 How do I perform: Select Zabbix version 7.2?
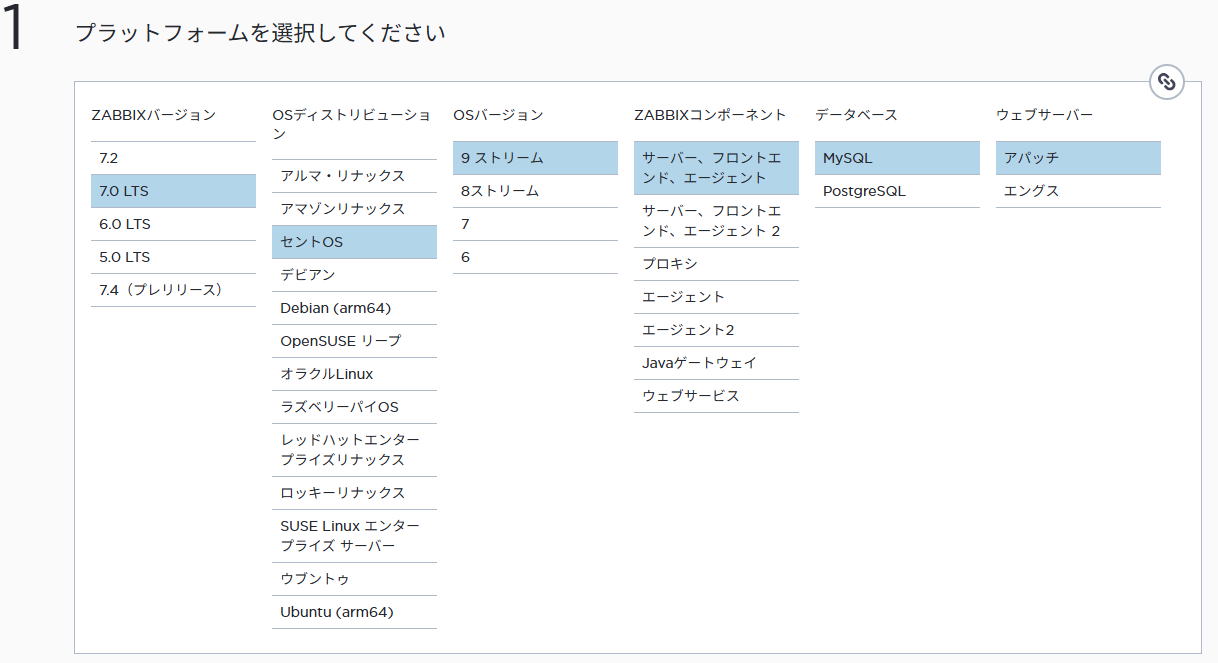pyautogui.click(x=173, y=158)
